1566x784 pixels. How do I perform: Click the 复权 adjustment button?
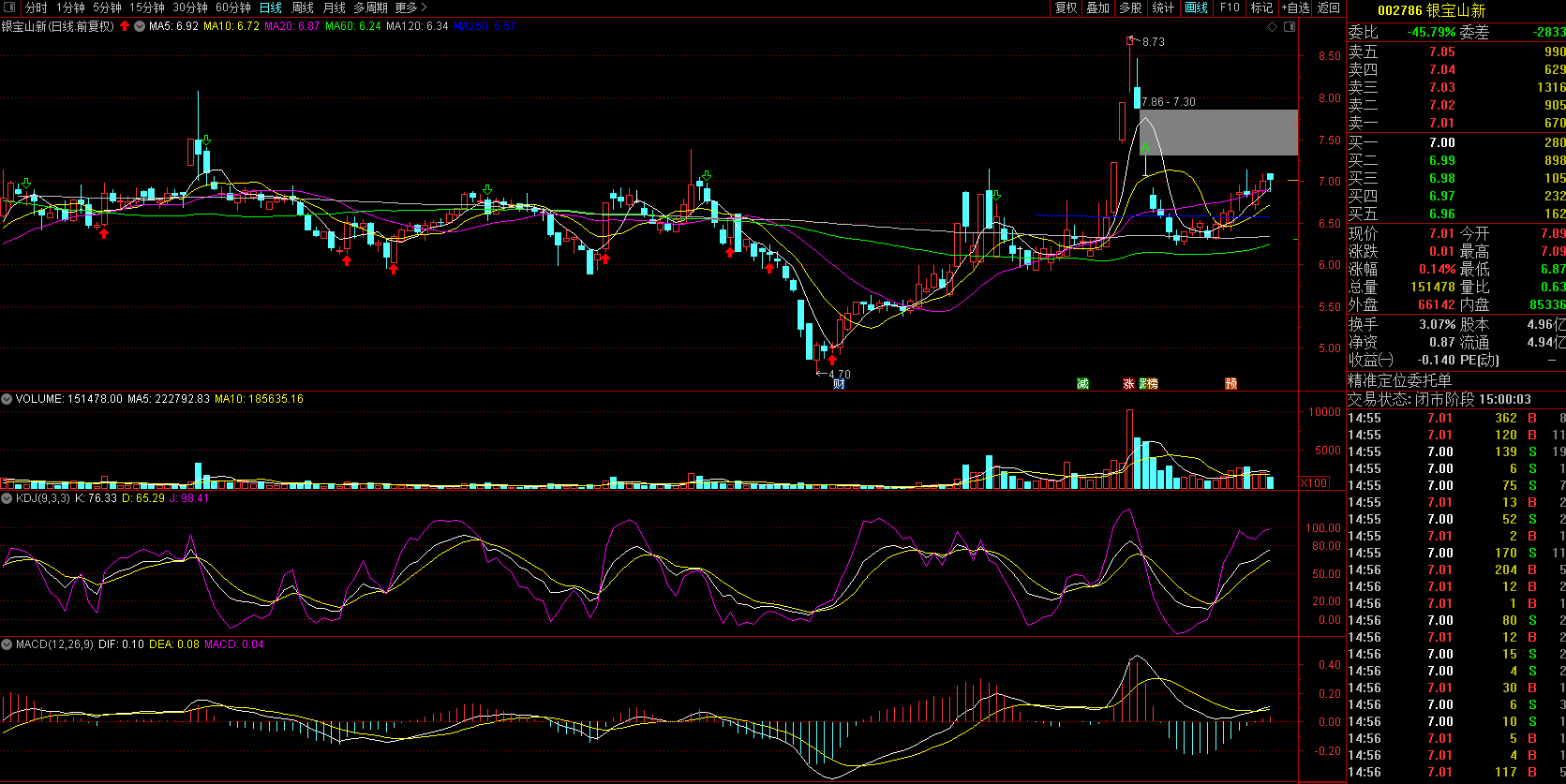click(1066, 7)
